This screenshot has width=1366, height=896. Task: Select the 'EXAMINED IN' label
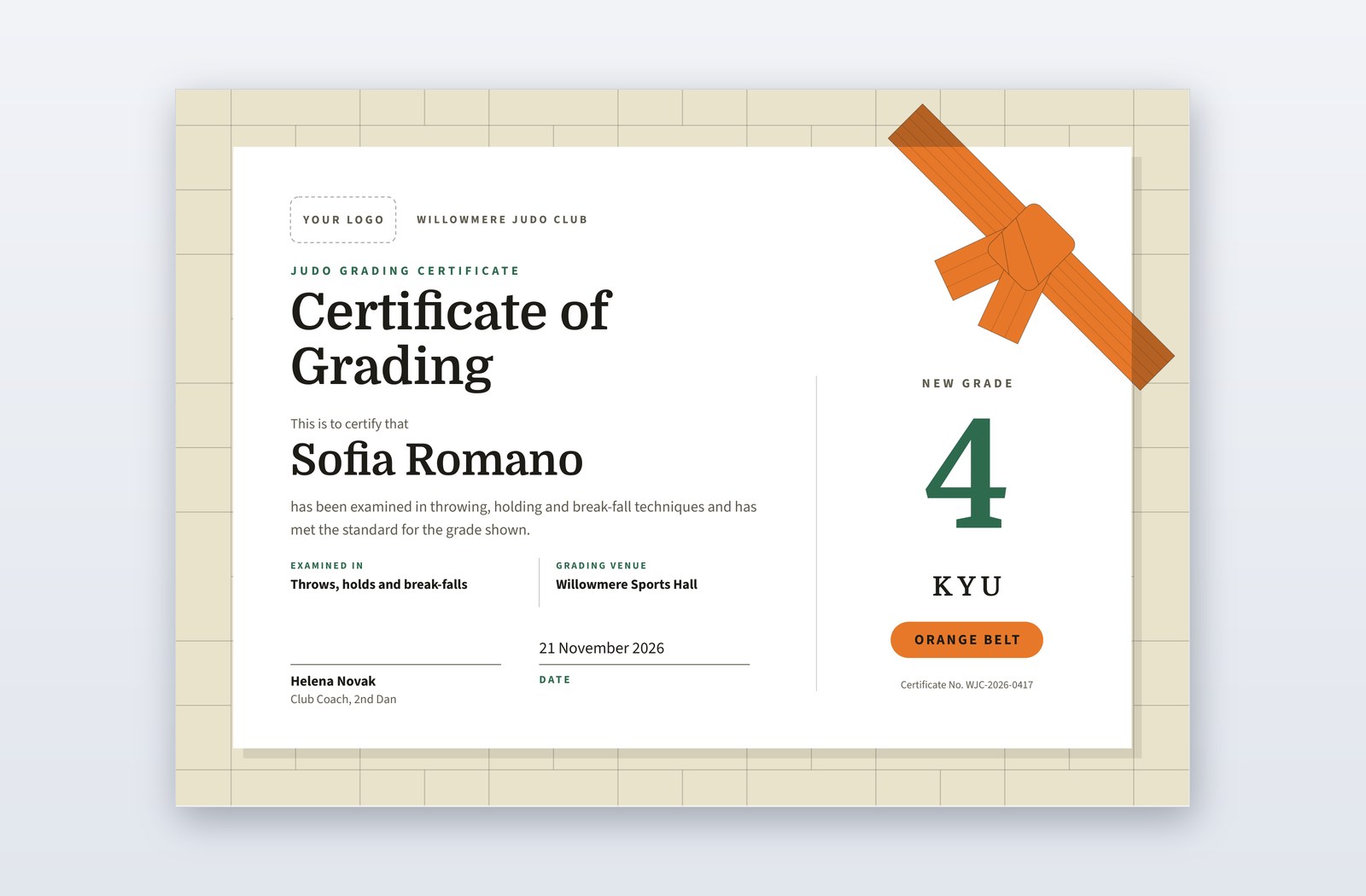pos(327,566)
